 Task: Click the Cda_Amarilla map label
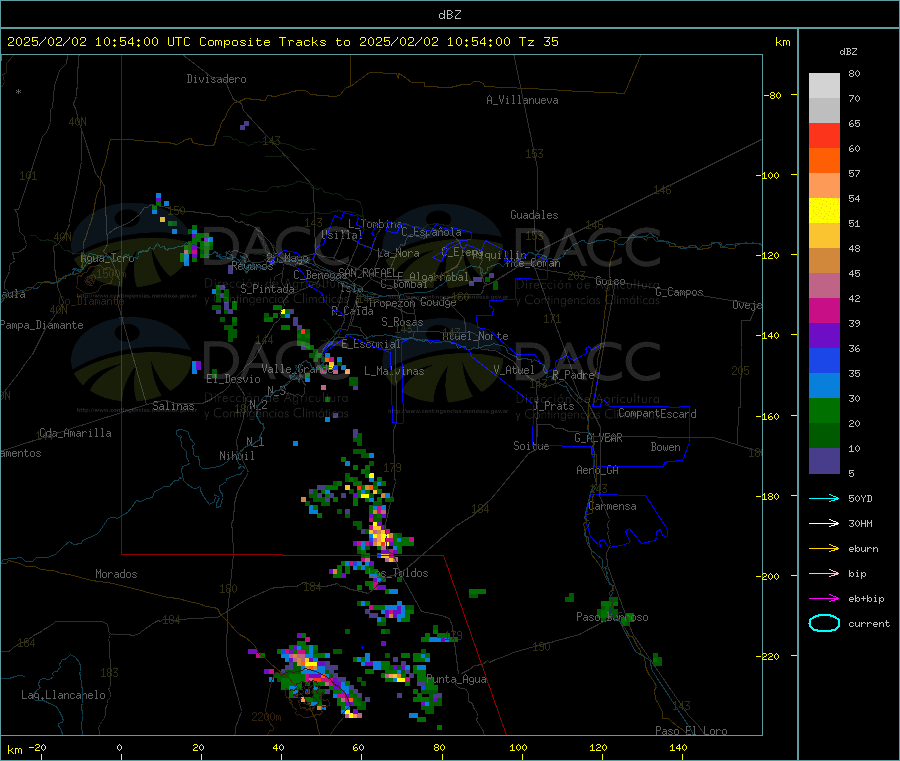(x=75, y=433)
